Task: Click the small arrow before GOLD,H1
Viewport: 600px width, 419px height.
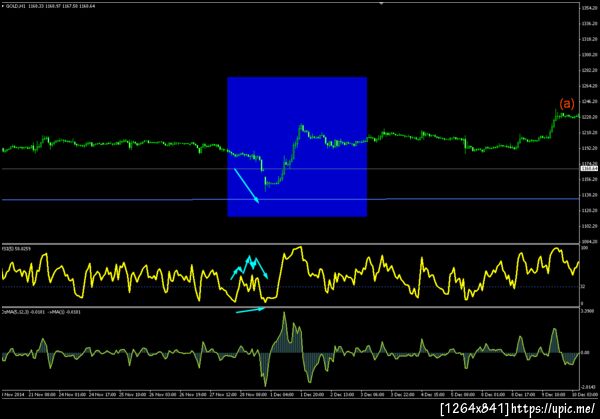Action: (x=3, y=6)
